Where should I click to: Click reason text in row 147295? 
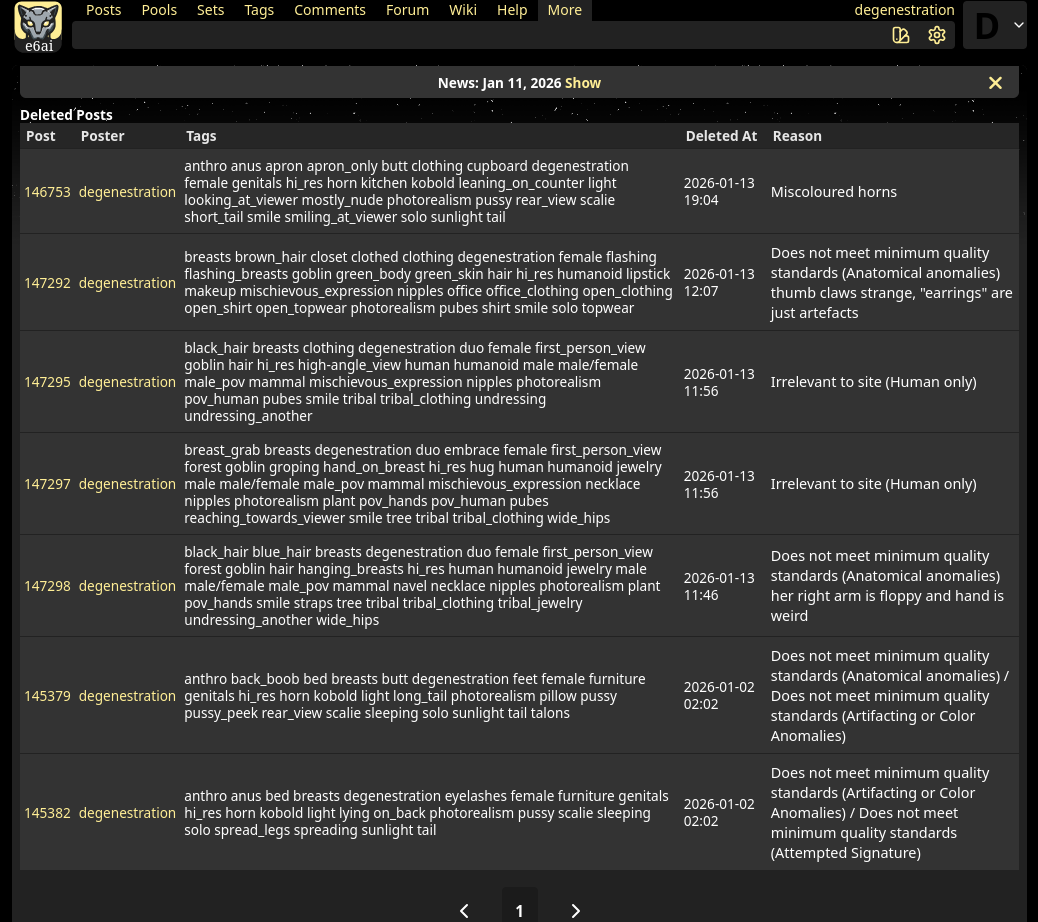(x=873, y=382)
